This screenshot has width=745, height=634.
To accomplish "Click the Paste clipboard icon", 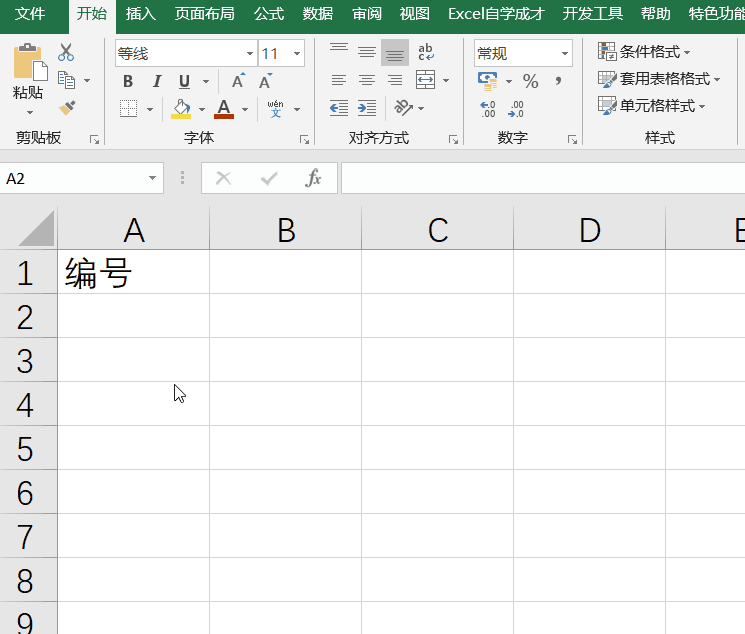I will (30, 62).
